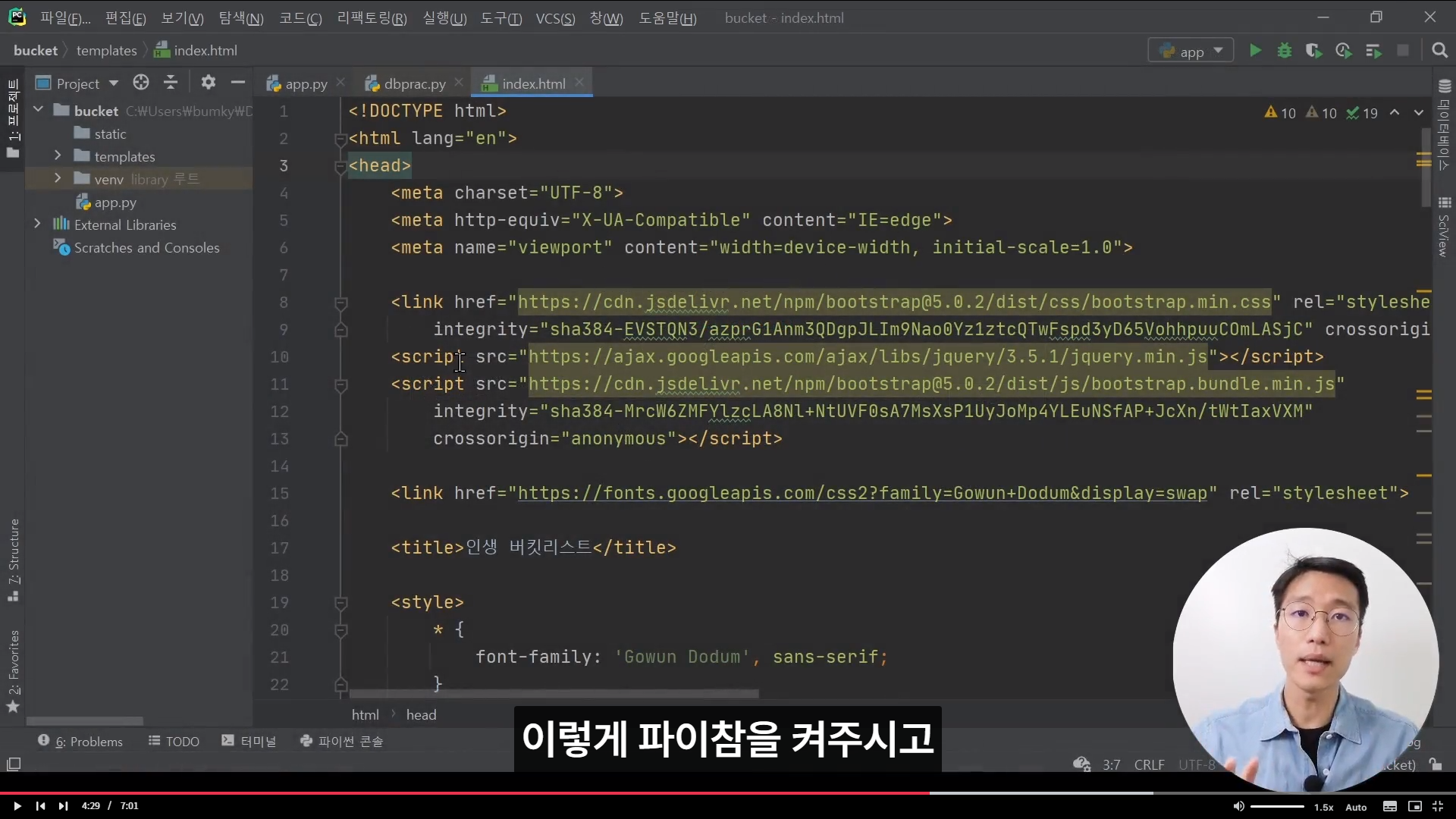Screen dimensions: 1456x819
Task: Open the VCS menu
Action: point(555,18)
